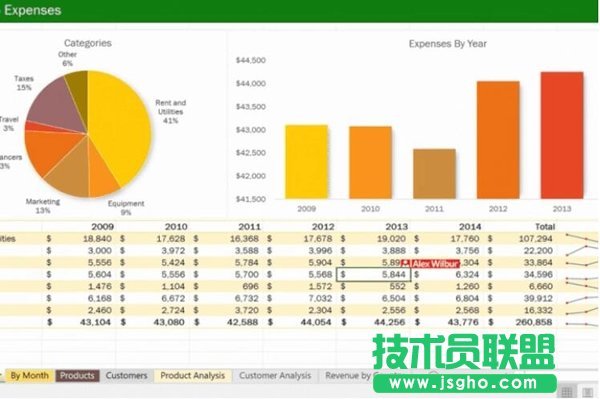The height and width of the screenshot is (399, 600).
Task: Select the dark orange 2012 expense bar
Action: click(x=498, y=140)
